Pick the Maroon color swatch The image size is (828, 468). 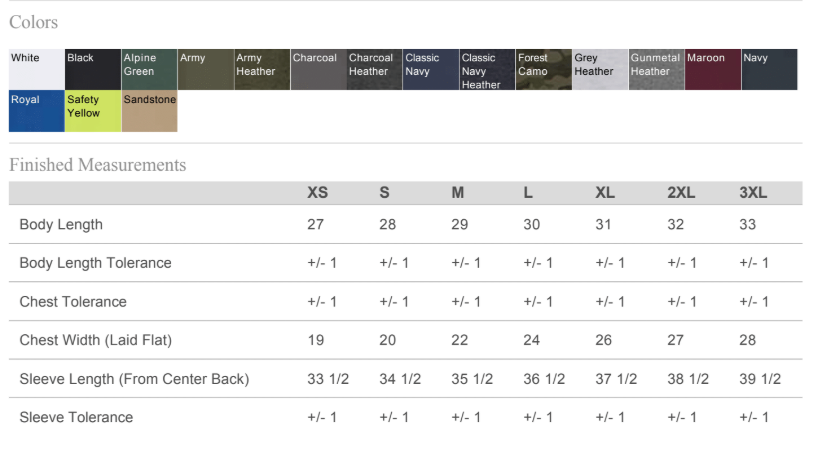[x=712, y=70]
